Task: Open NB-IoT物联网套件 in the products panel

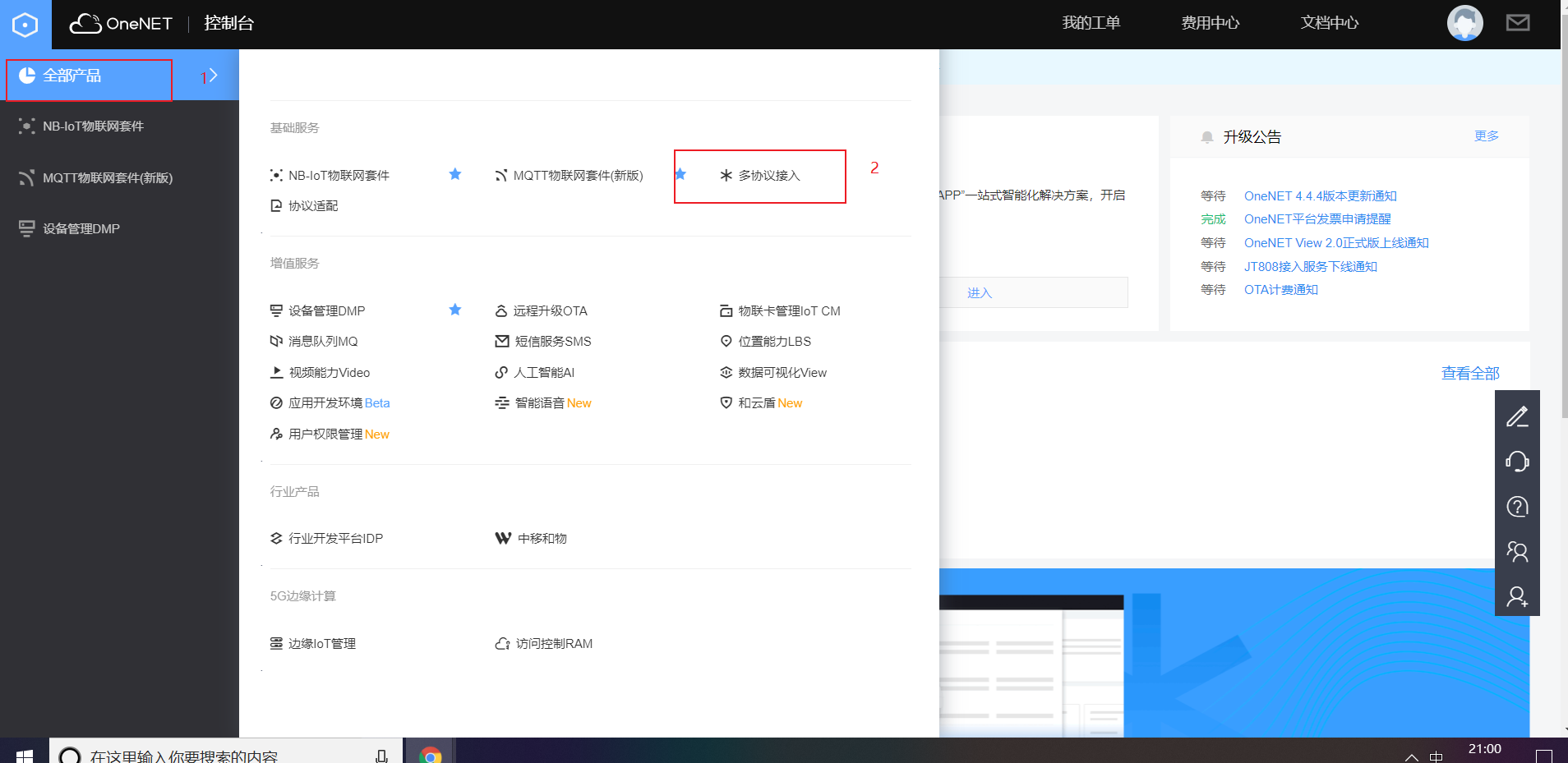Action: click(339, 176)
